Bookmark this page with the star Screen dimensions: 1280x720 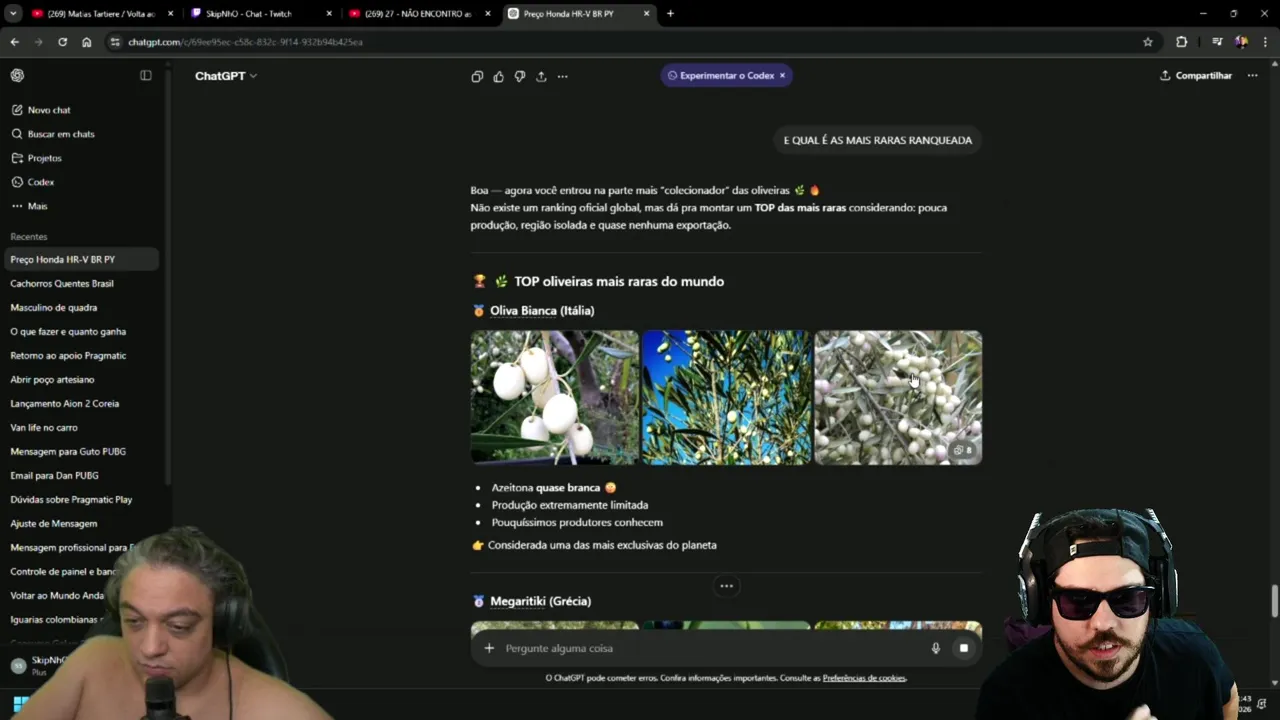1148,42
